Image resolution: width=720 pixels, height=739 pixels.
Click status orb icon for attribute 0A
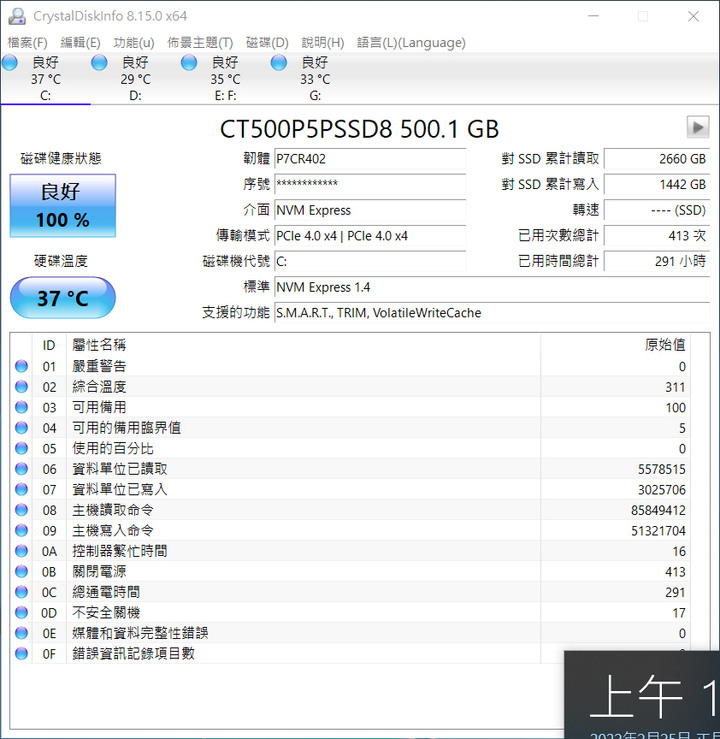(x=22, y=551)
